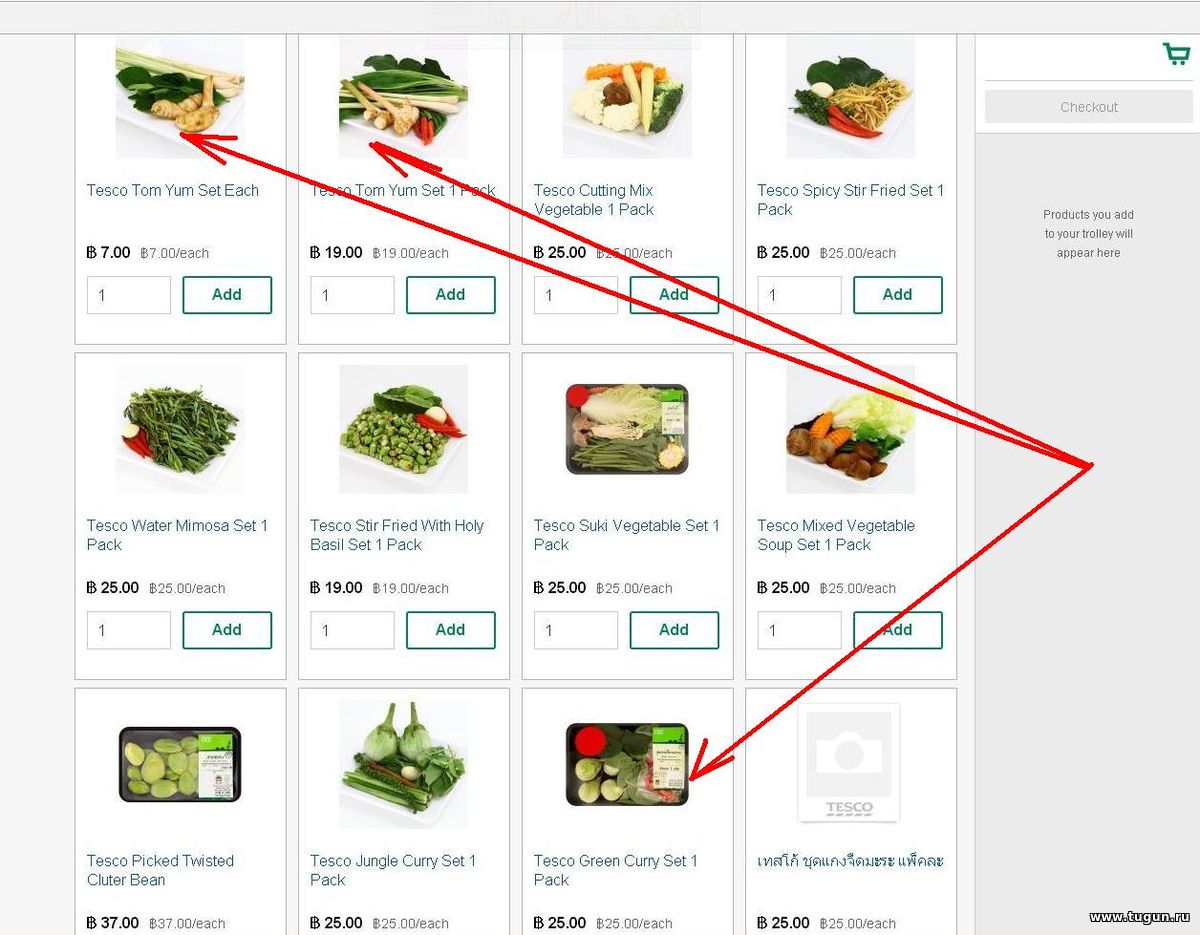Add Tesco Suki Vegetable Set to trolley
Screen dimensions: 1200x935
674,630
